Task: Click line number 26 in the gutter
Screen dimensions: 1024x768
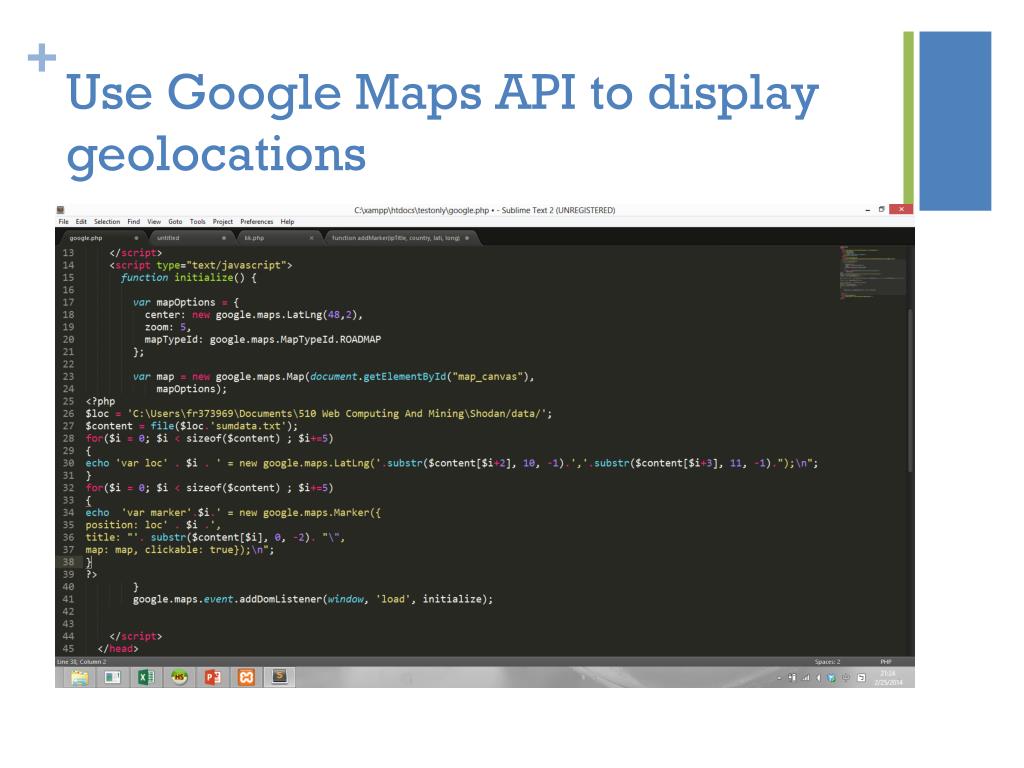Action: pyautogui.click(x=68, y=414)
